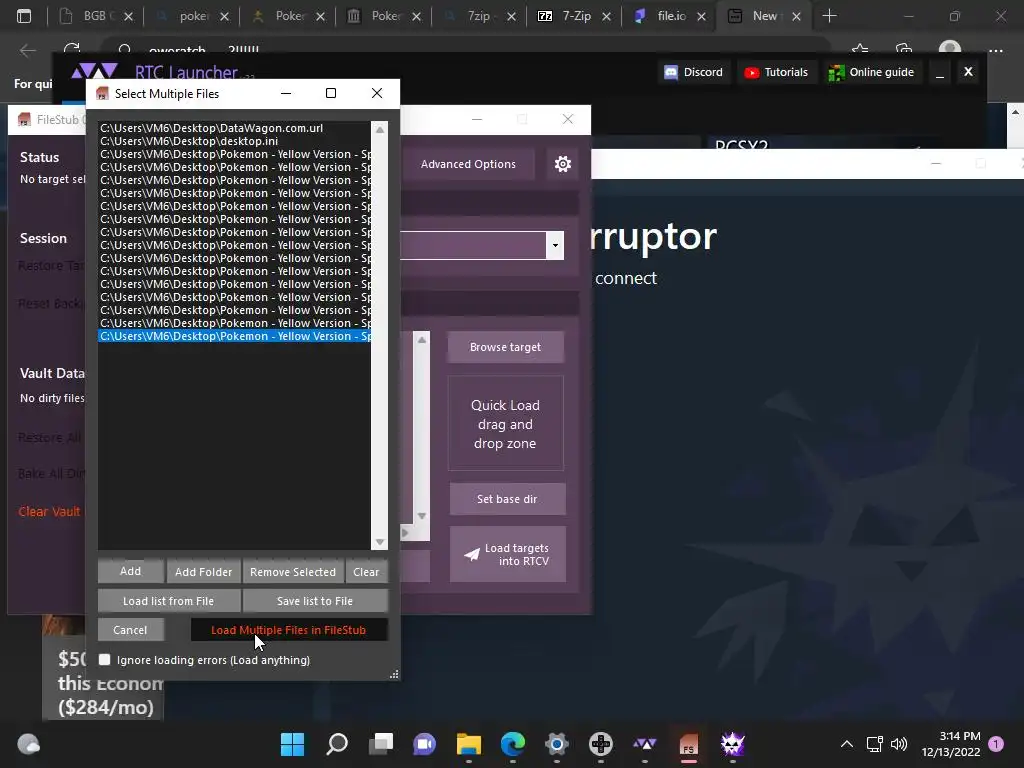Open FileStub FS icon on taskbar
The width and height of the screenshot is (1024, 768).
pos(688,744)
